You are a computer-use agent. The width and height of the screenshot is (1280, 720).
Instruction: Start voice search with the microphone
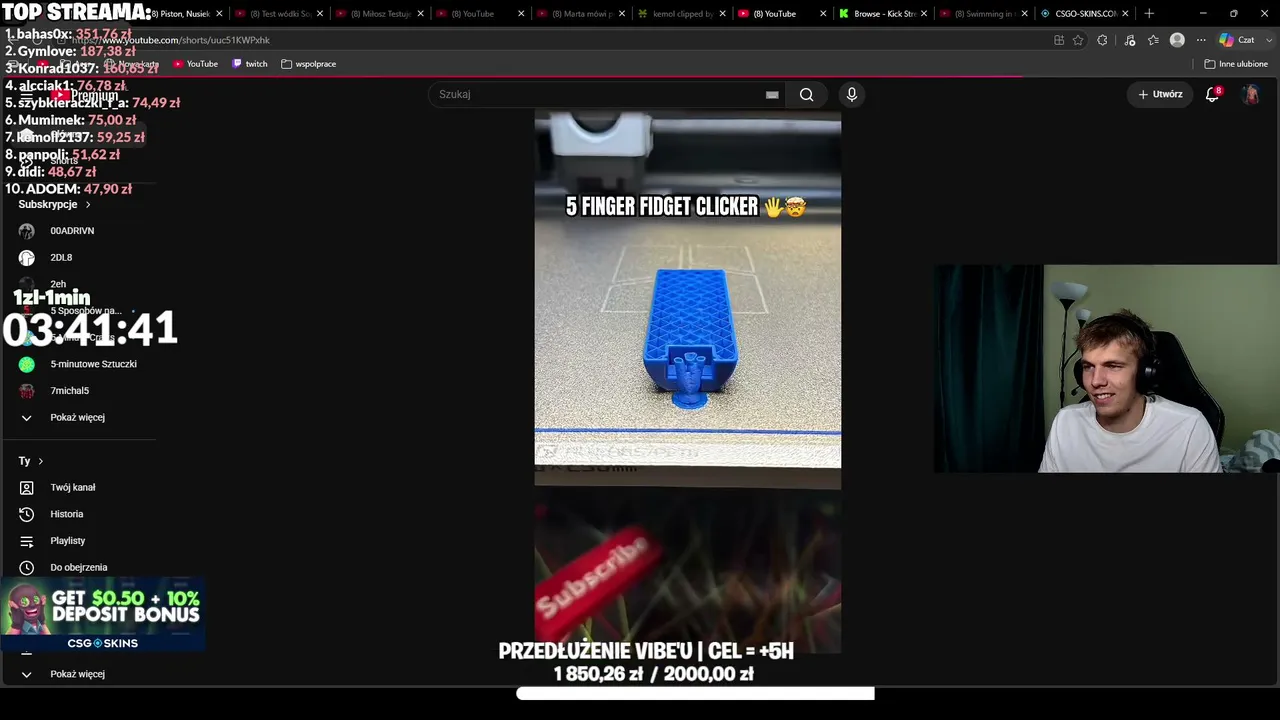pos(852,94)
